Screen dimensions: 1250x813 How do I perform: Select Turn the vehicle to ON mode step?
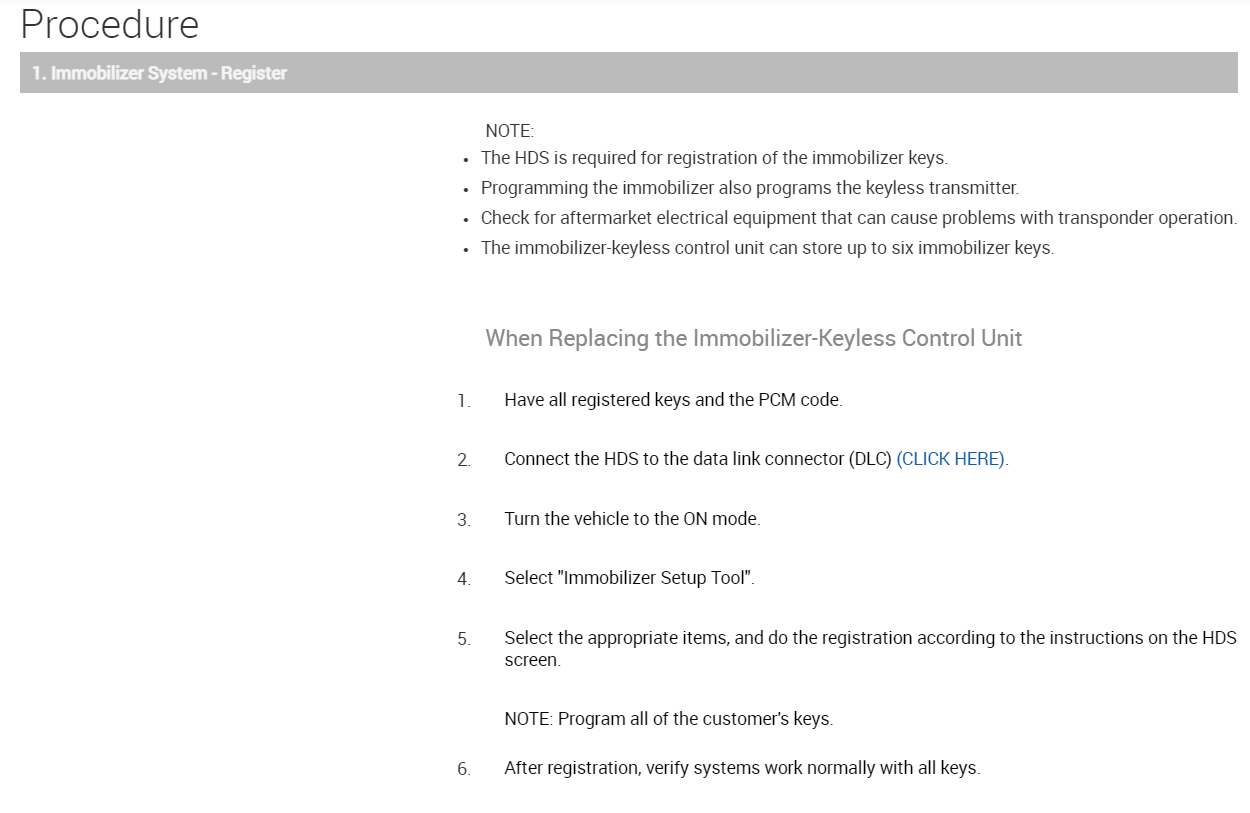click(x=632, y=519)
